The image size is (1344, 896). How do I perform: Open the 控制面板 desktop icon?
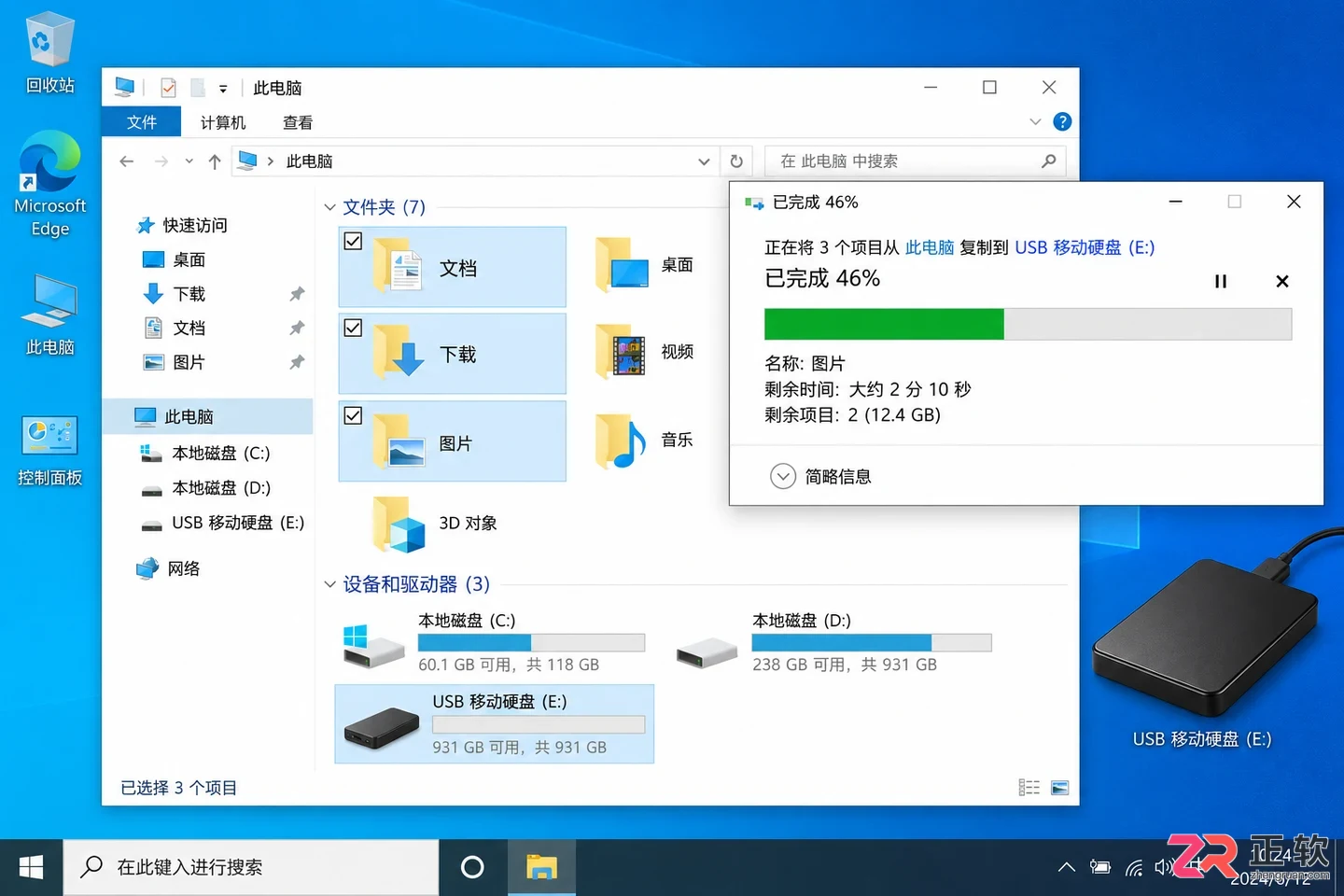pos(49,451)
